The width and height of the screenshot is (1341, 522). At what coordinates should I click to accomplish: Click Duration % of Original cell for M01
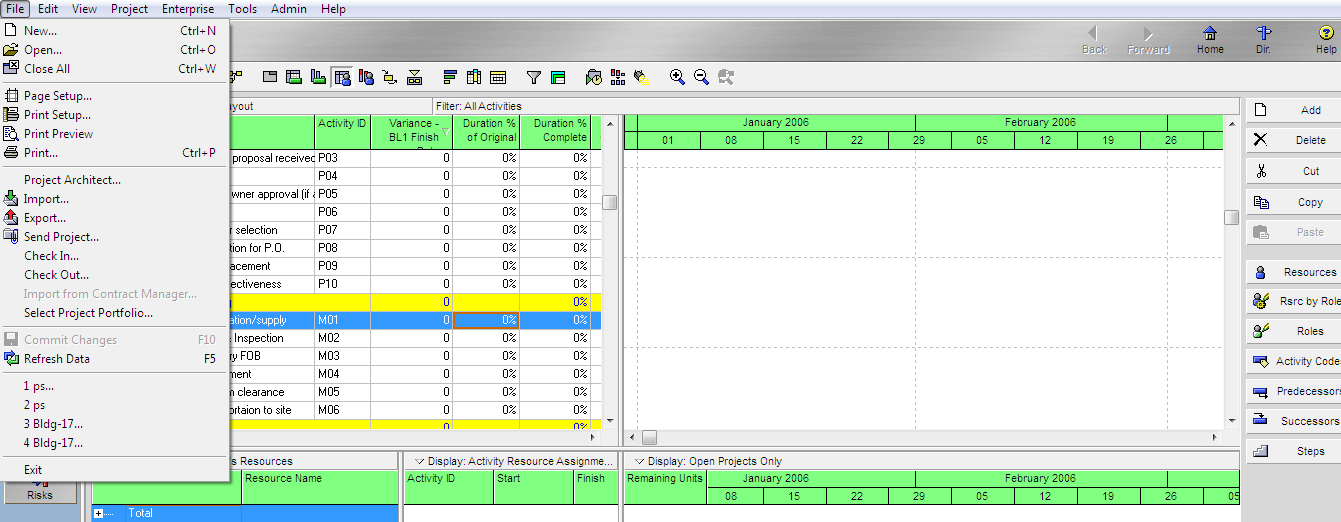click(x=486, y=320)
